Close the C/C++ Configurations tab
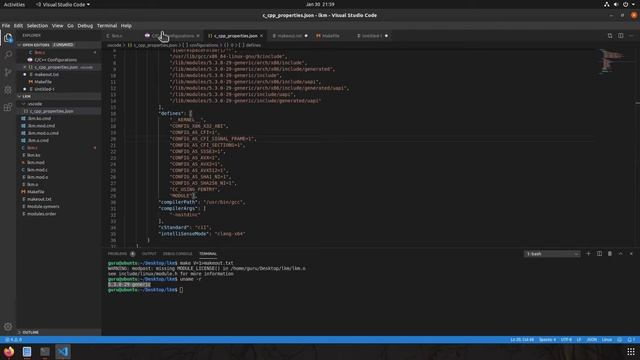 [198, 36]
